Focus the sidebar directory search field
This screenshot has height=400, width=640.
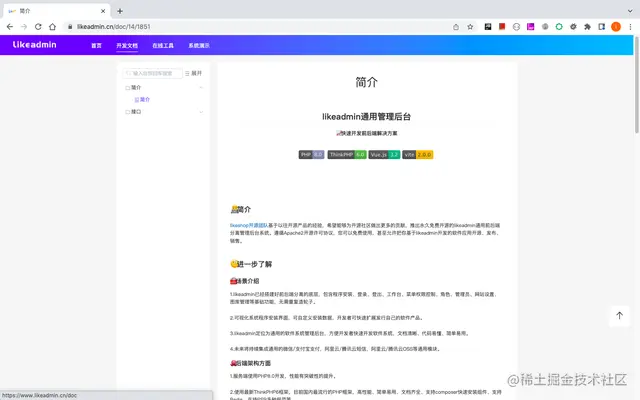click(x=152, y=73)
